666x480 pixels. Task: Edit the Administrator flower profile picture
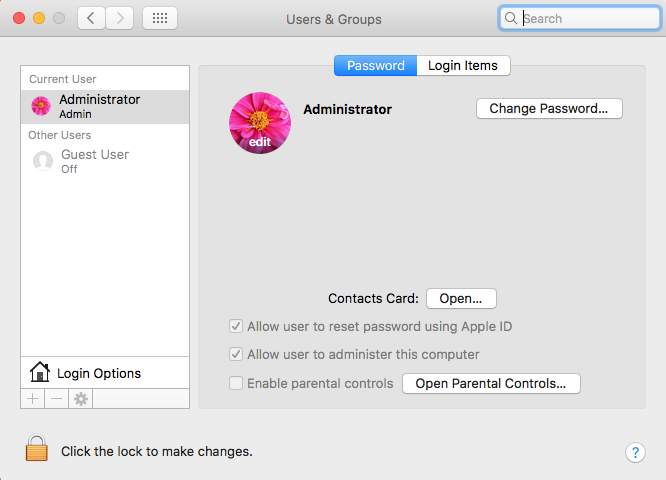(x=260, y=123)
